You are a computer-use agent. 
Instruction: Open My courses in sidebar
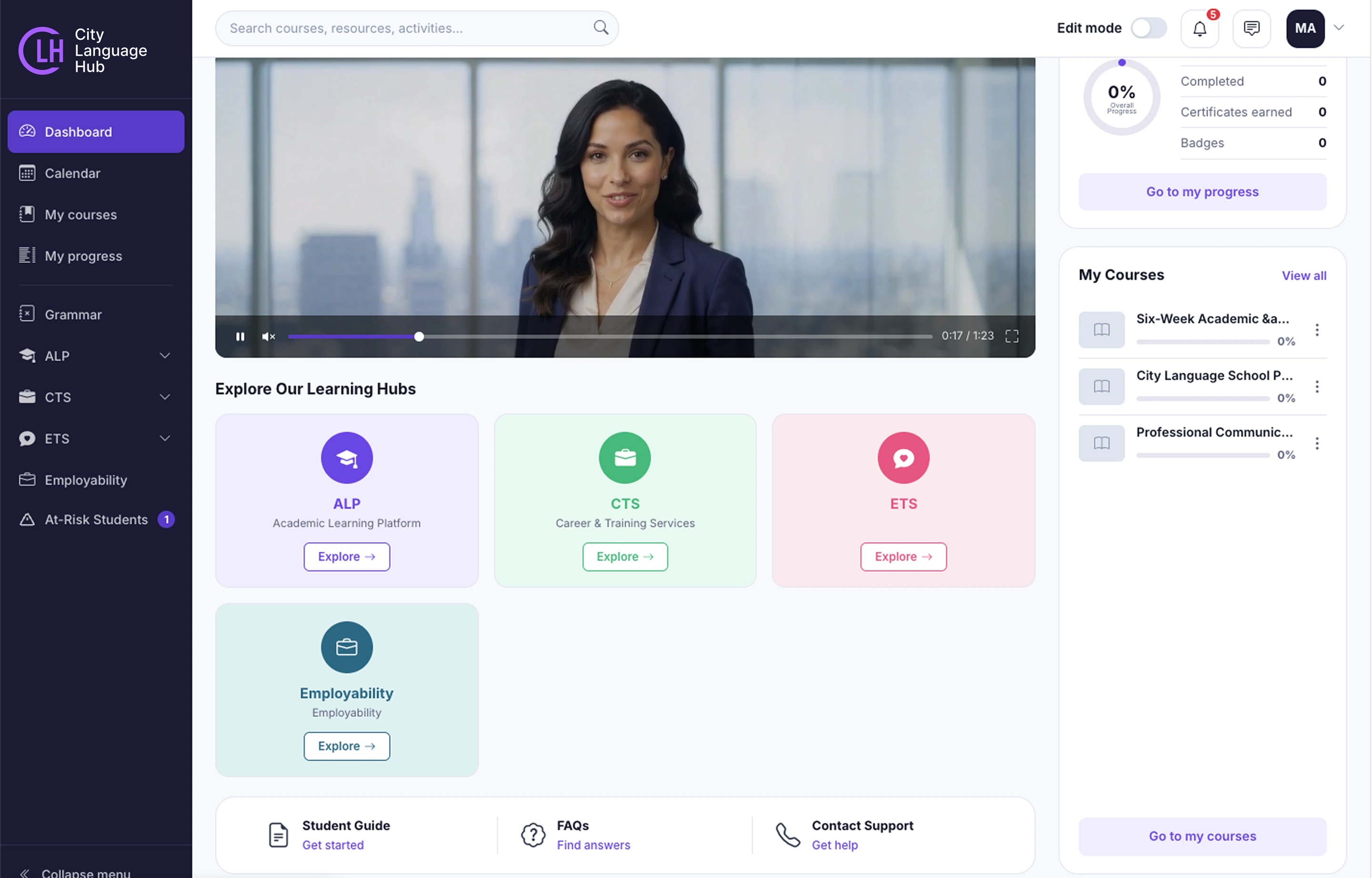click(96, 214)
